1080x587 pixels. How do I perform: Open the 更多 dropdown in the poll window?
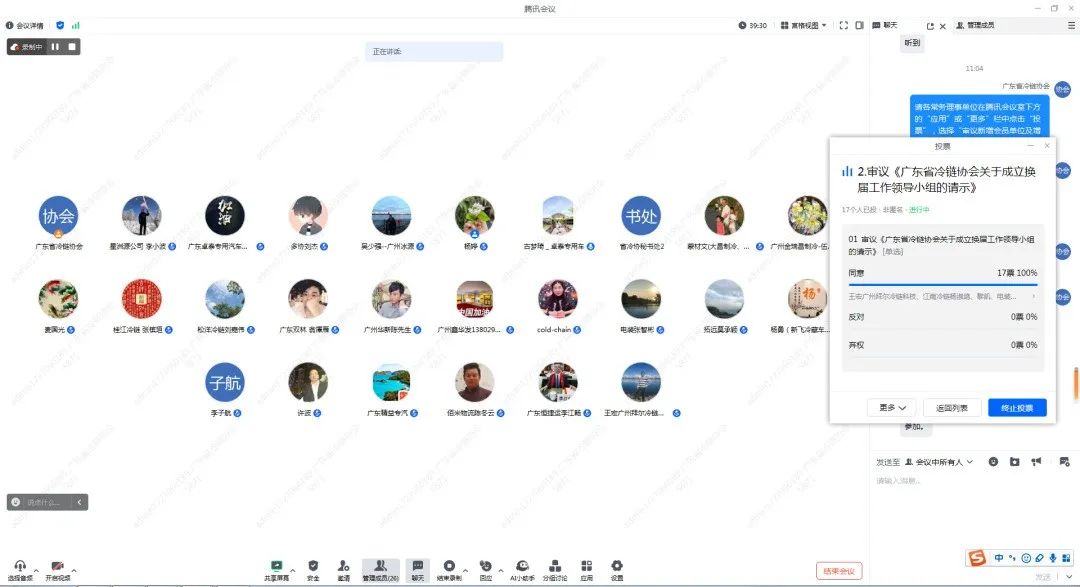[892, 408]
